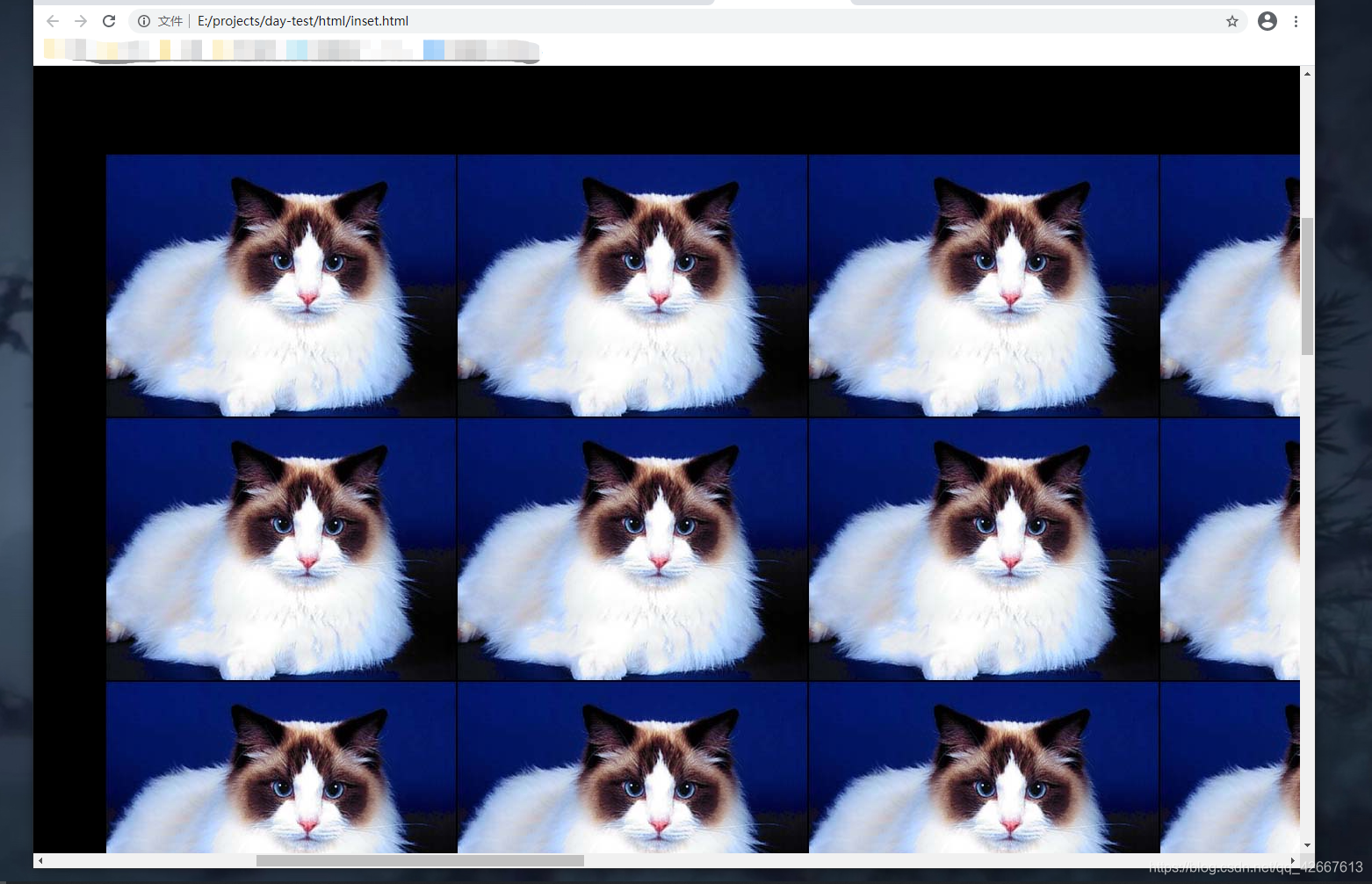Click the second cat image in bottom row
The image size is (1372, 884).
point(632,767)
